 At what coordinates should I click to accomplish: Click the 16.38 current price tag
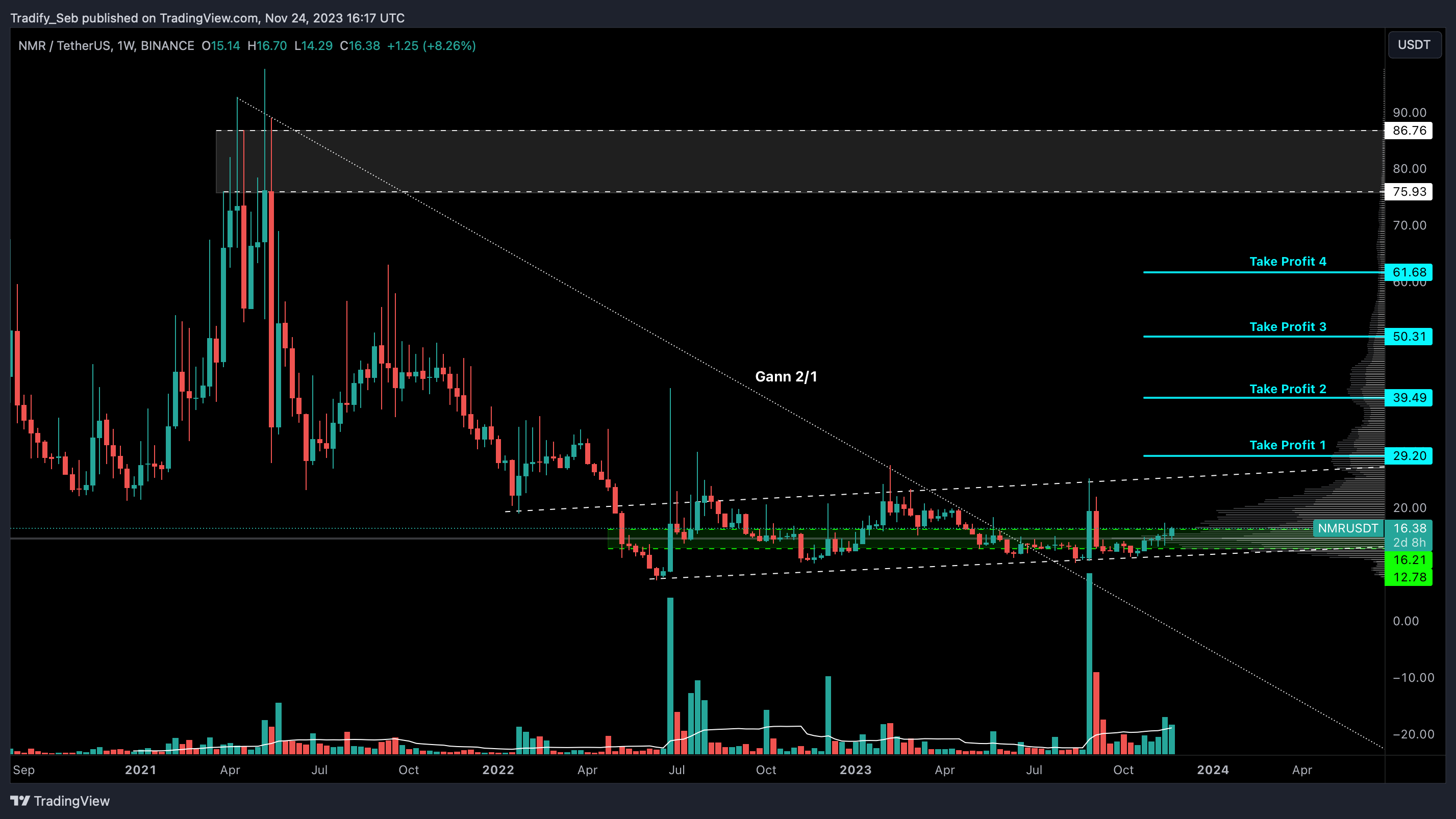click(x=1409, y=528)
